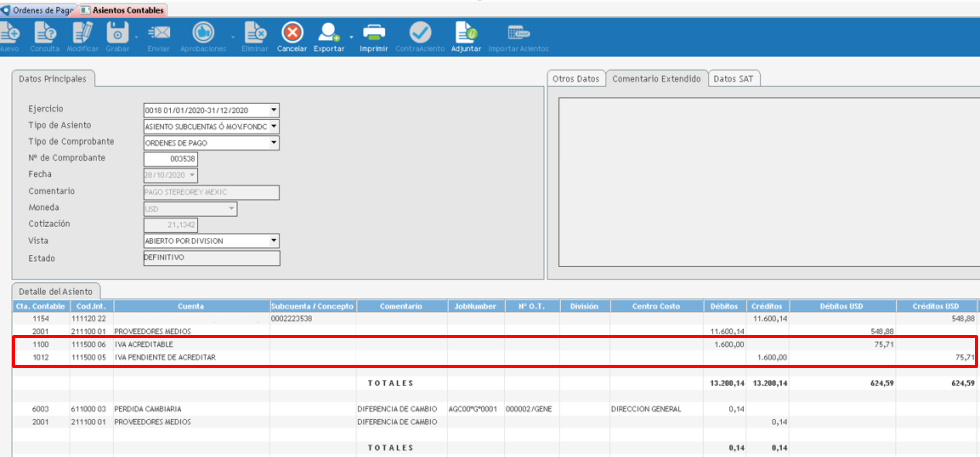Click the Nº de Comprobante field
This screenshot has height=457, width=980.
point(171,159)
